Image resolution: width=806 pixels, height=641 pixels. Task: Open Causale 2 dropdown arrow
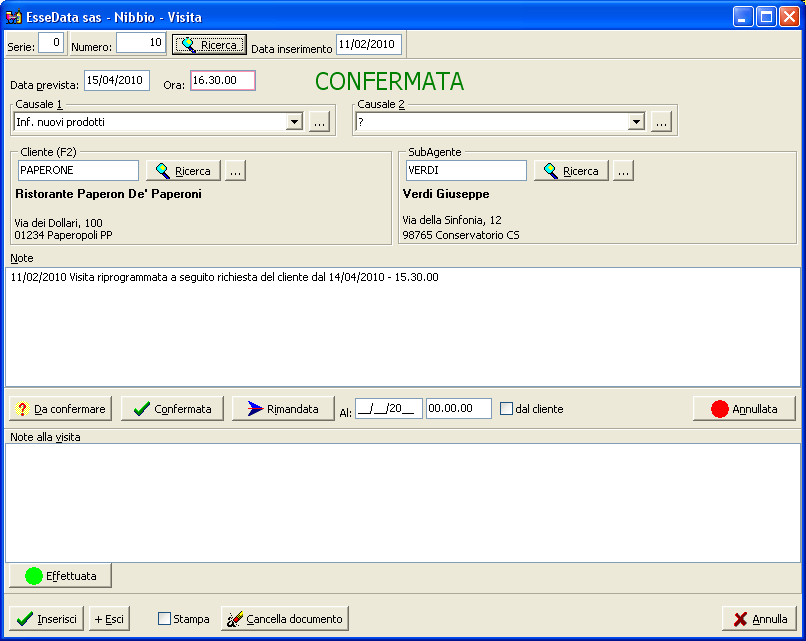click(x=636, y=122)
